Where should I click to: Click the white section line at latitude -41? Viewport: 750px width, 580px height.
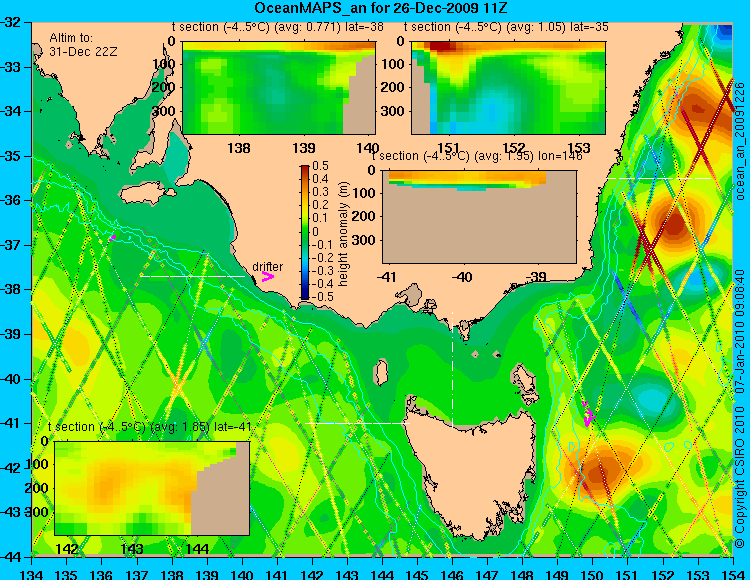coord(357,423)
